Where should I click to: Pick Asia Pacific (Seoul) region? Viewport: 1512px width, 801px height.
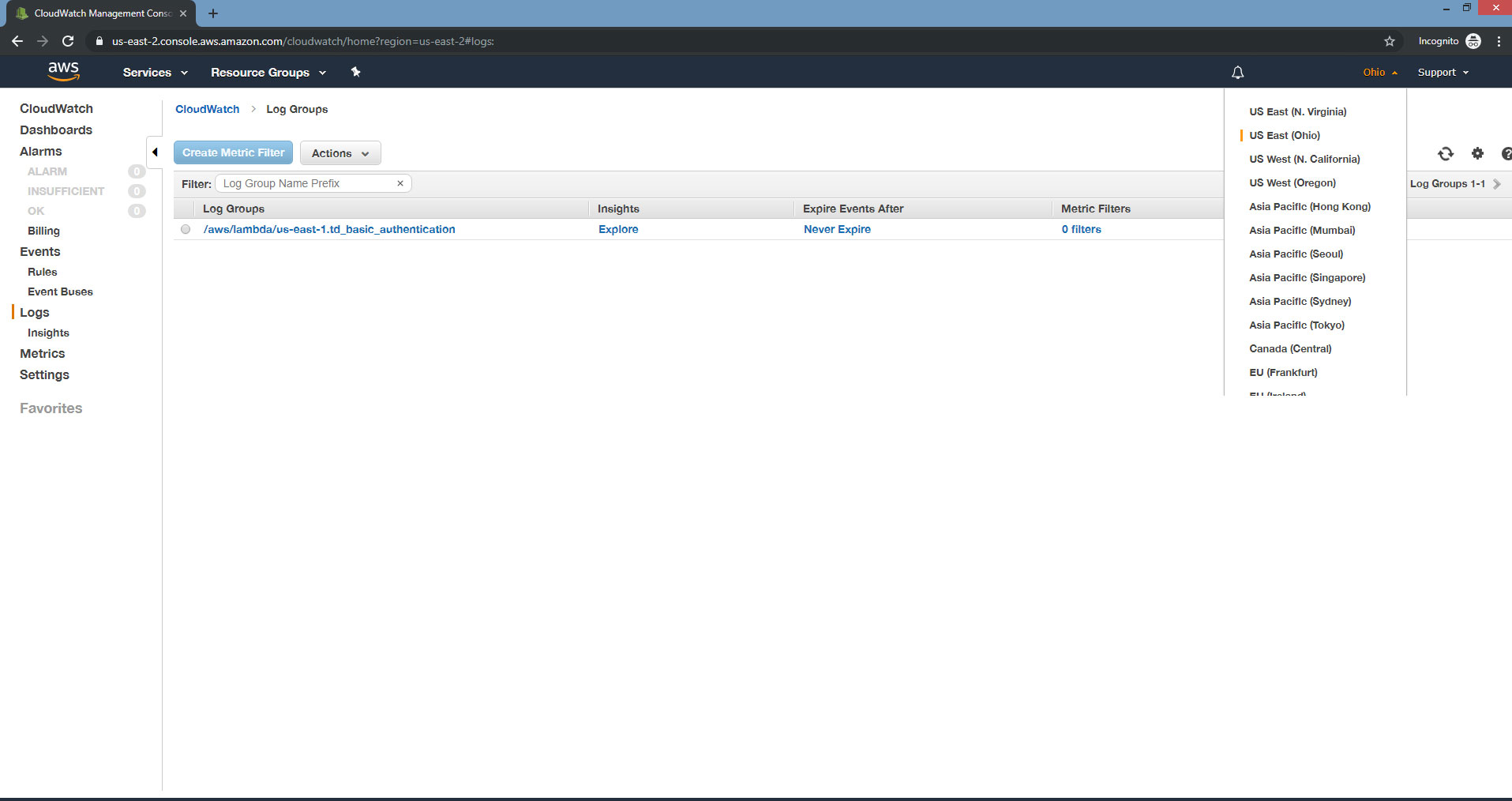[1296, 254]
